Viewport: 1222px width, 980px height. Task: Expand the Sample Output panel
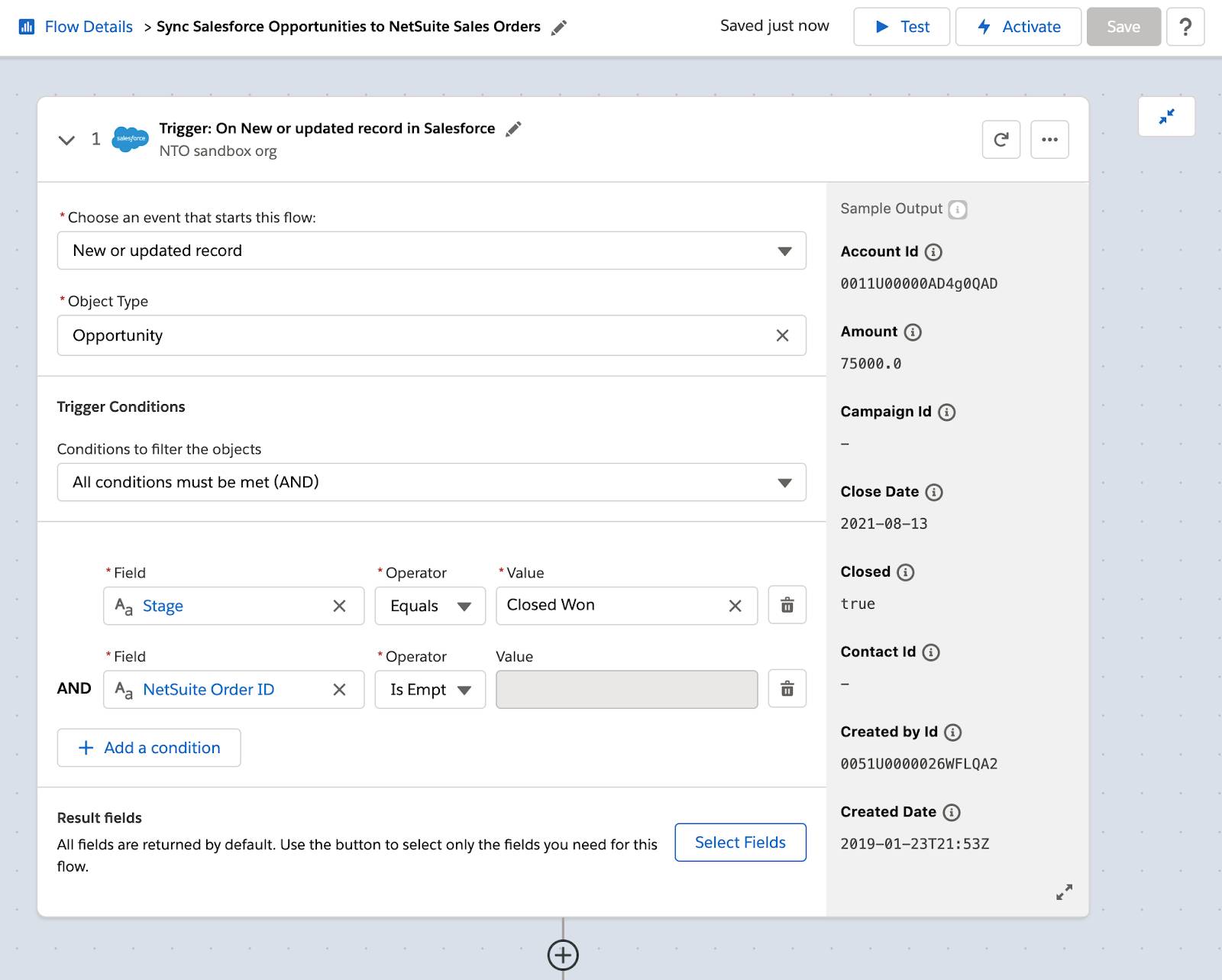1064,892
